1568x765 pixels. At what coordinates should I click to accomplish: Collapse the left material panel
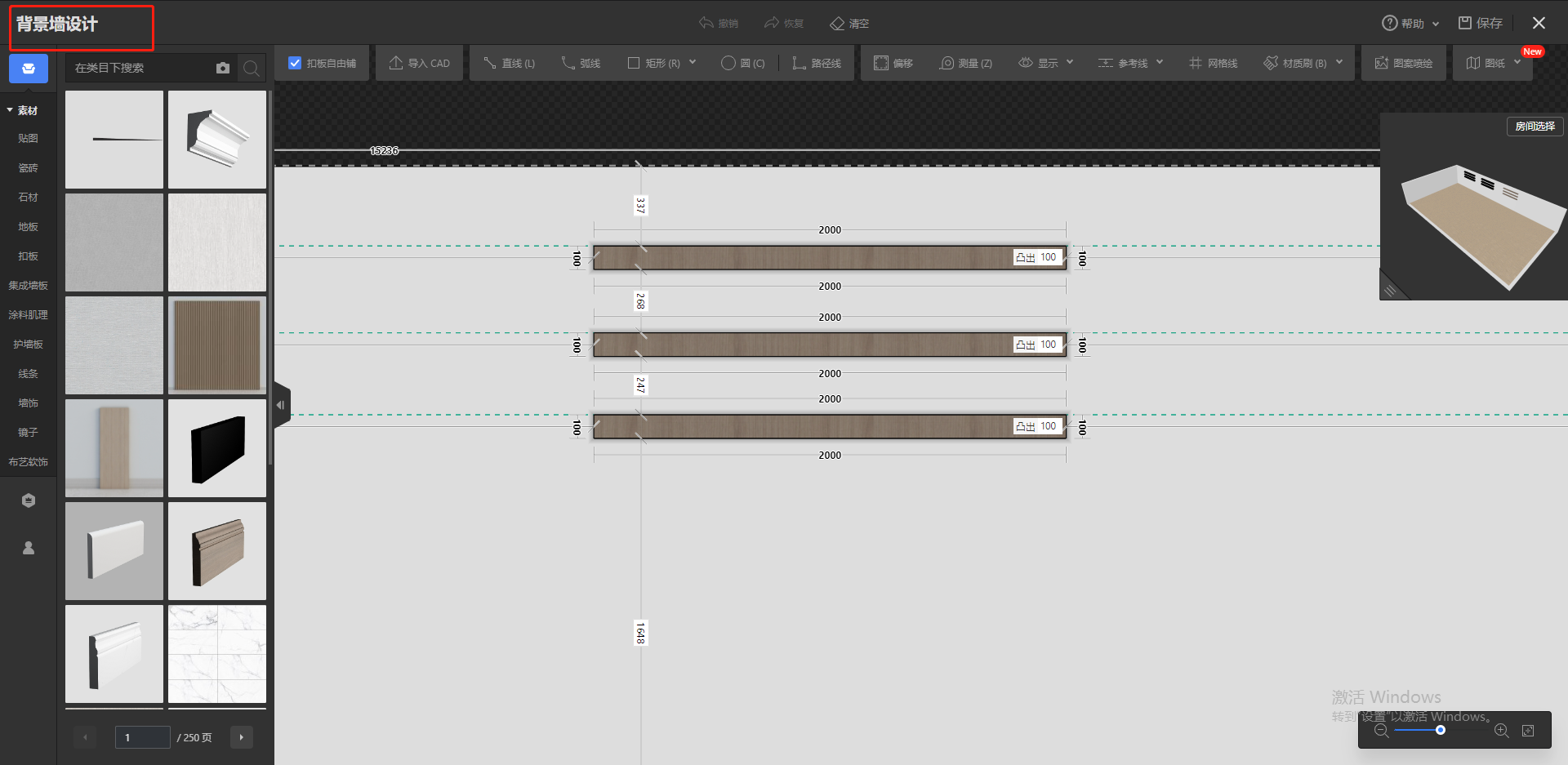tap(281, 405)
